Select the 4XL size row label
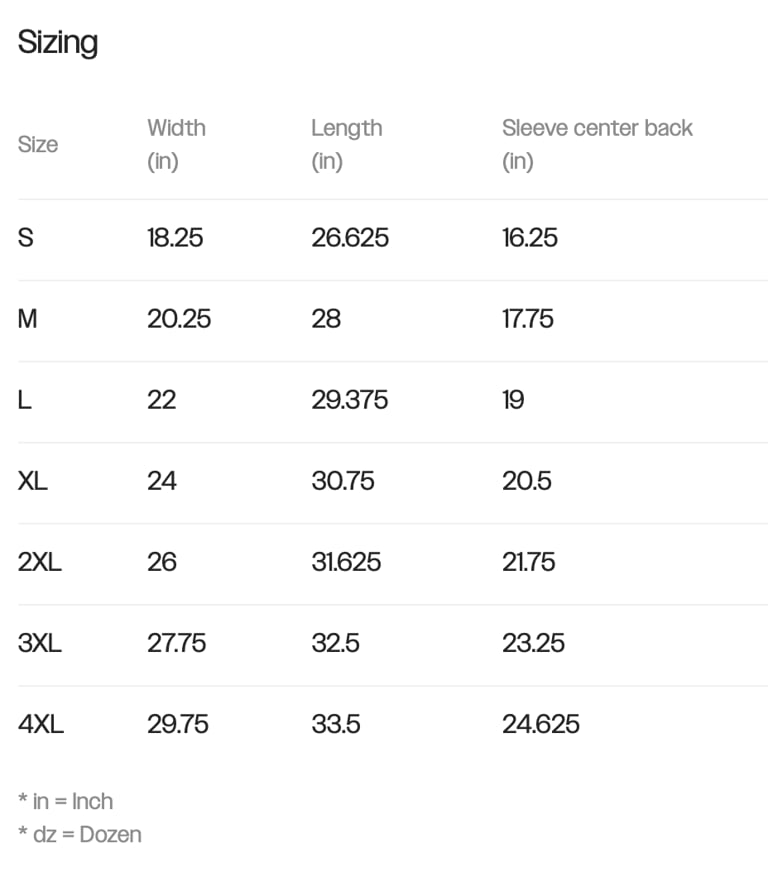Screen dimensions: 768x877 tap(40, 724)
